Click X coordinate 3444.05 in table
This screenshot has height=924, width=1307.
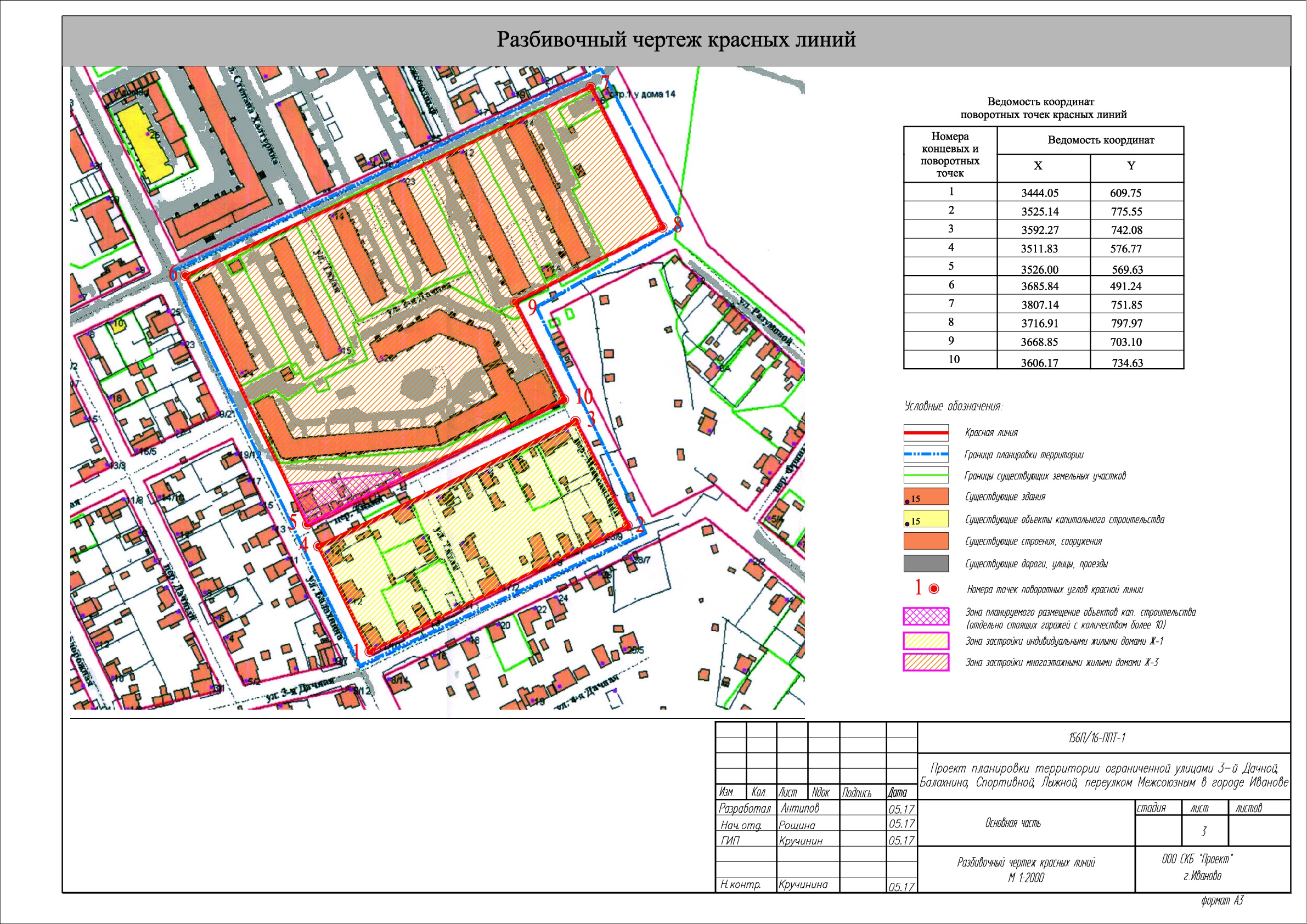pos(1039,193)
